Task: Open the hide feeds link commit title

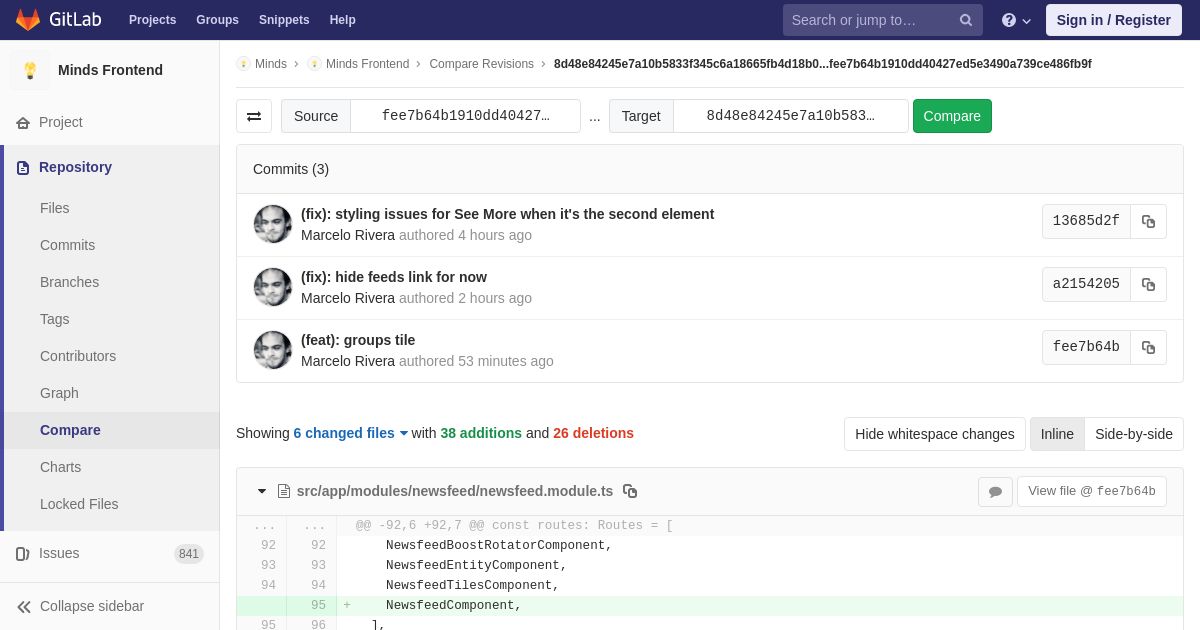Action: [394, 277]
